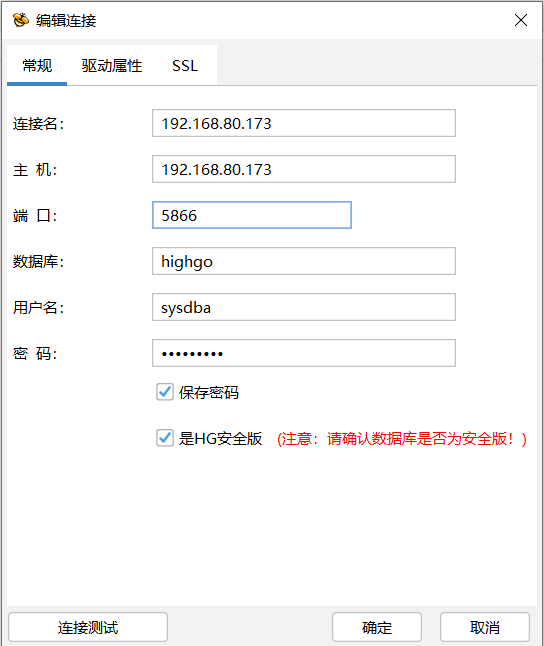Cancel using the 取消 button
The height and width of the screenshot is (646, 544).
tap(485, 627)
